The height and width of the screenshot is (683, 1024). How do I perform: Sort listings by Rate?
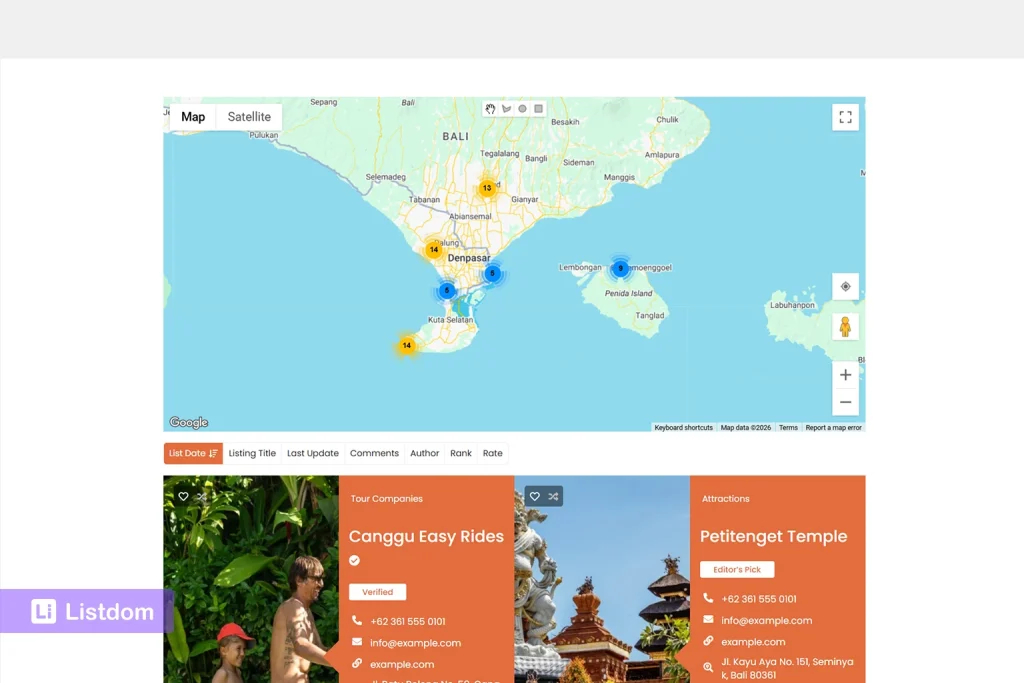(492, 453)
